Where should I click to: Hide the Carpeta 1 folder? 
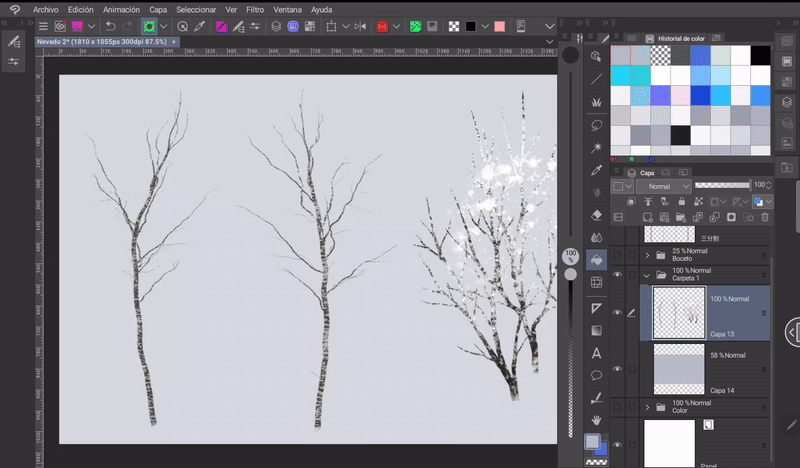click(x=617, y=274)
